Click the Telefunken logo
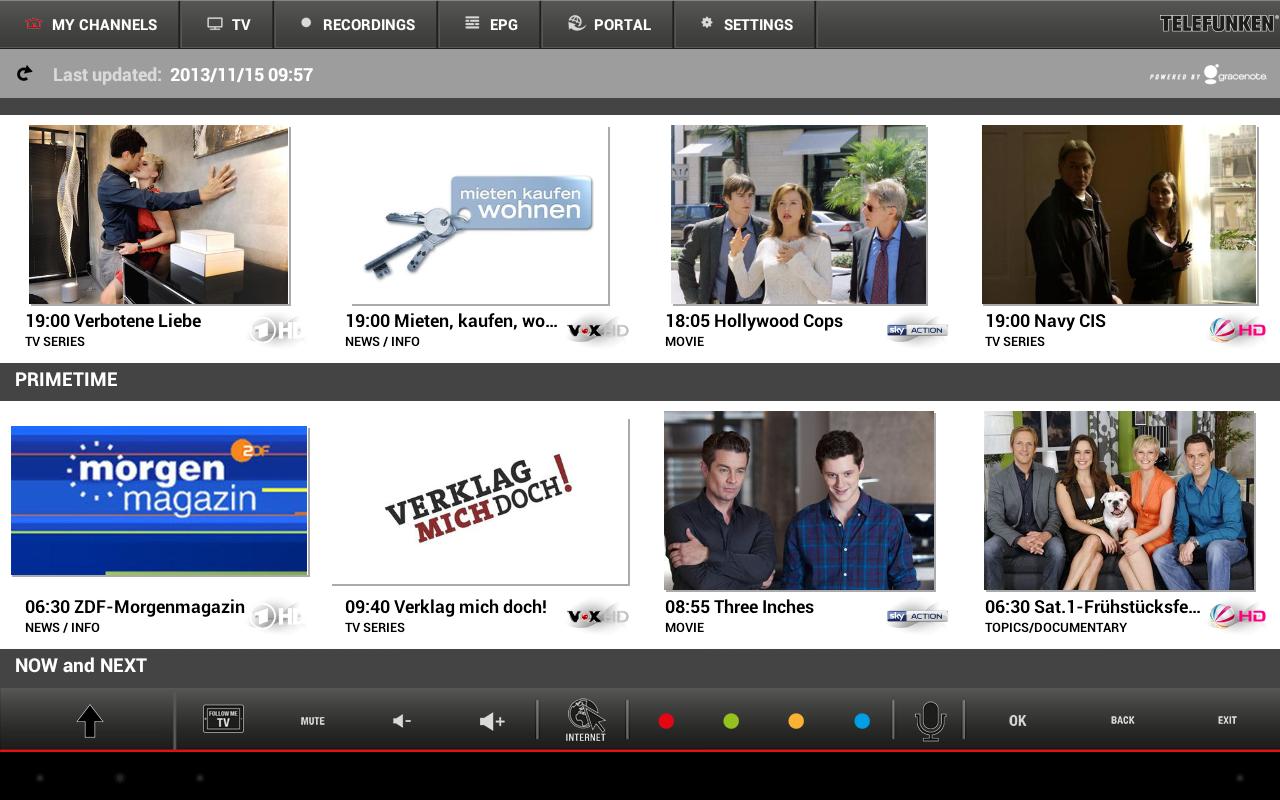 [1216, 23]
